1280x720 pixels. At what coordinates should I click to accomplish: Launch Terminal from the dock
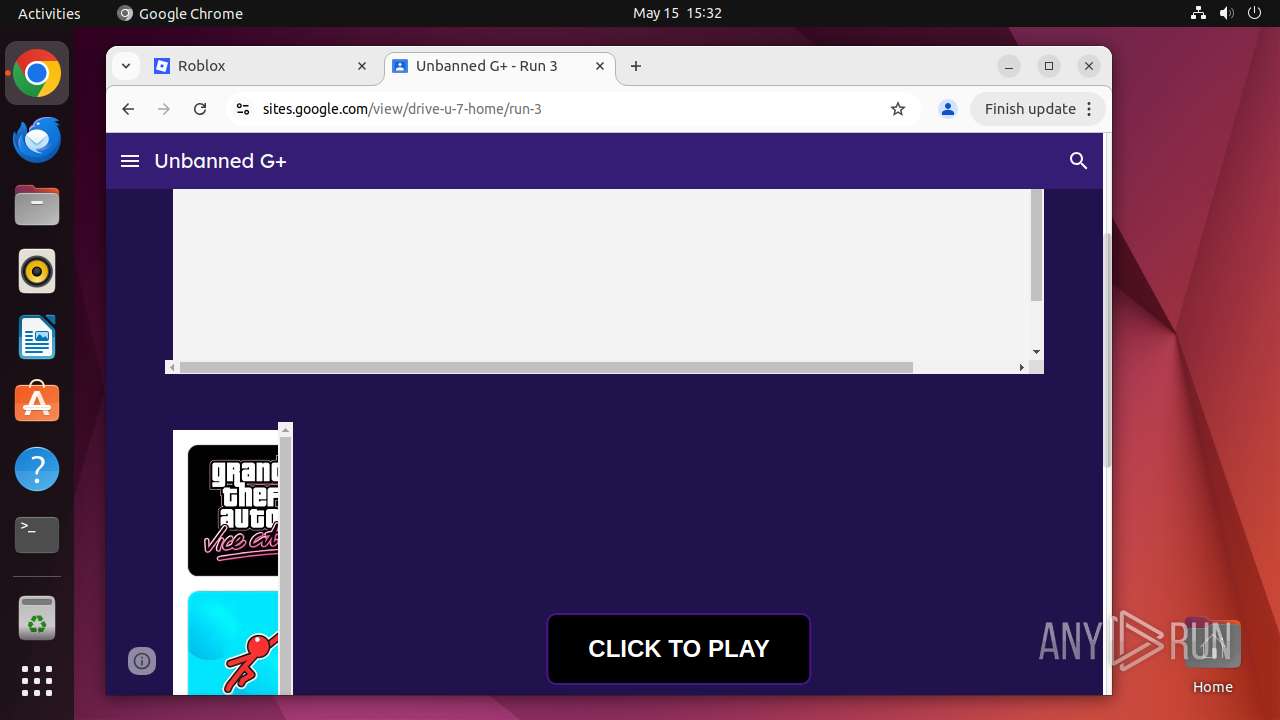[37, 535]
